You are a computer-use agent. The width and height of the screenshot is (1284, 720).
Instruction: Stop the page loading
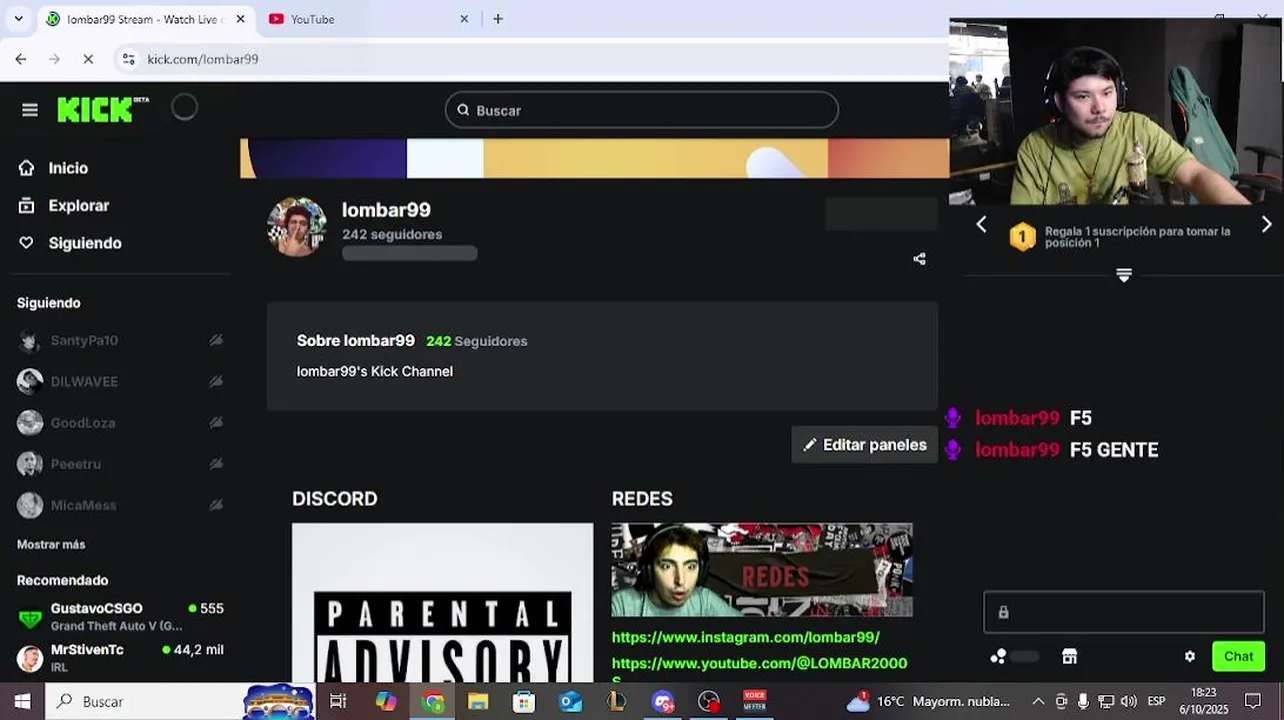(88, 59)
